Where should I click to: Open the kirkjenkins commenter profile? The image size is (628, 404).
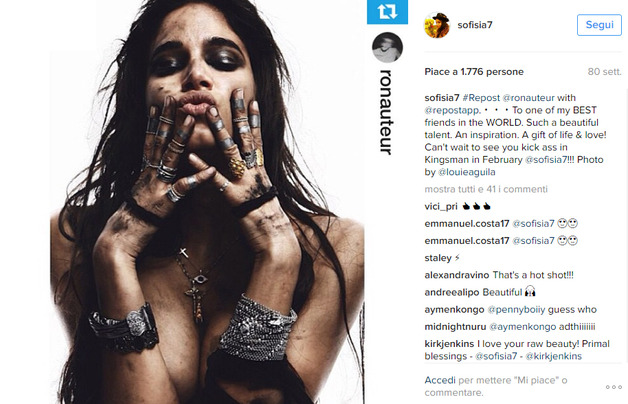point(449,344)
